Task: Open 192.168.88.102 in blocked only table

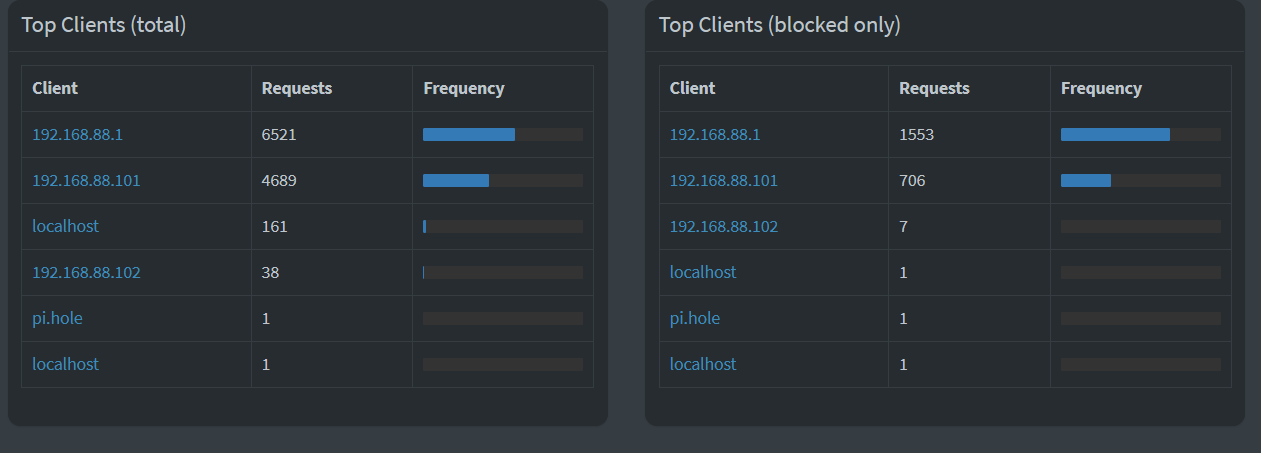Action: 724,226
